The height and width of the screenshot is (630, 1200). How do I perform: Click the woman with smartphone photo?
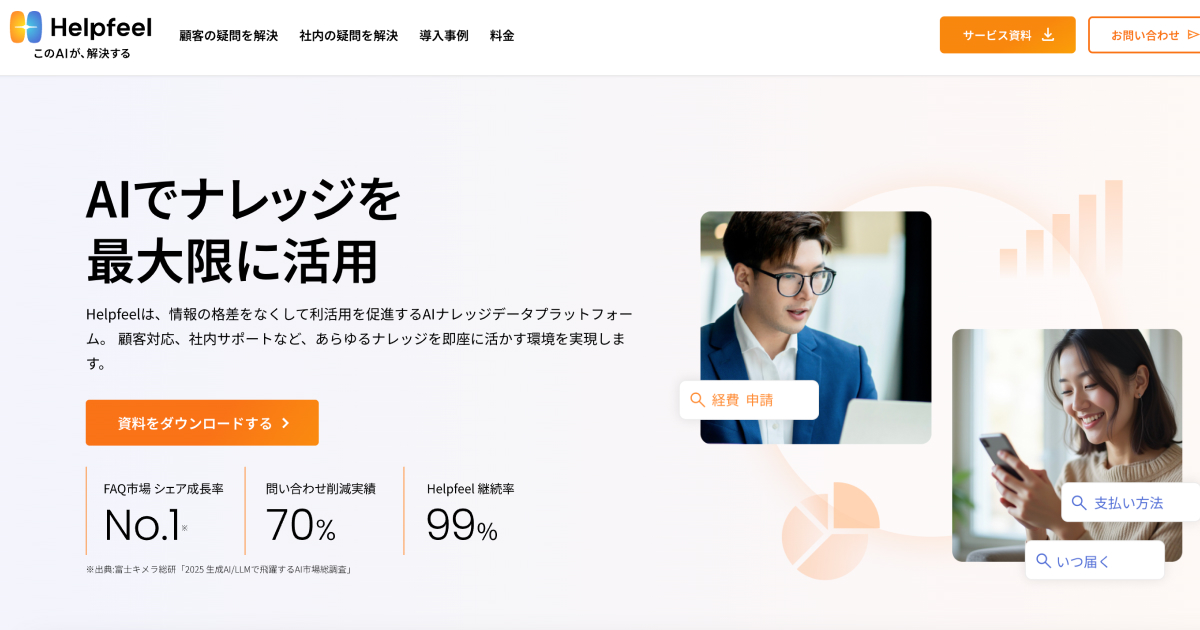[x=1067, y=445]
